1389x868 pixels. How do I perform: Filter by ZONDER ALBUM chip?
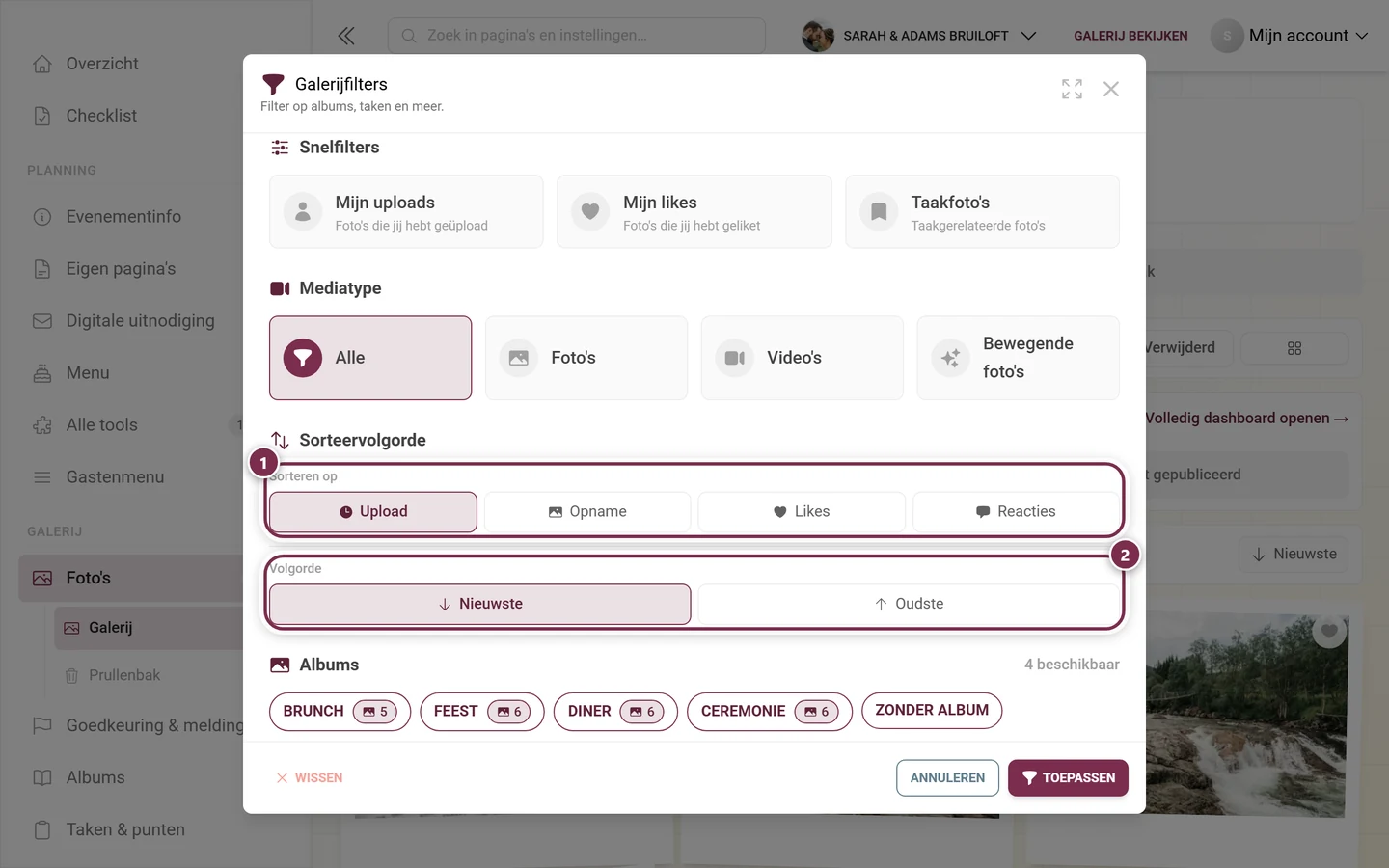pyautogui.click(x=932, y=711)
